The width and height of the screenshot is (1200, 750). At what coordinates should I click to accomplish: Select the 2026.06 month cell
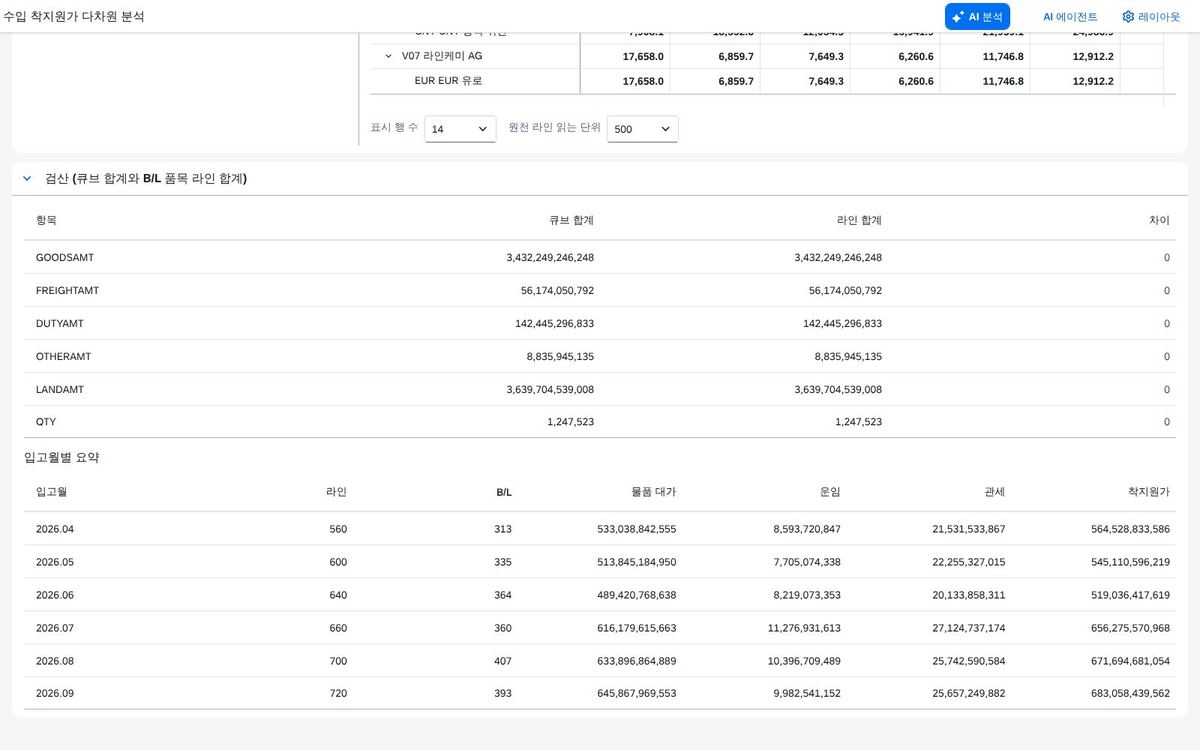[x=55, y=595]
